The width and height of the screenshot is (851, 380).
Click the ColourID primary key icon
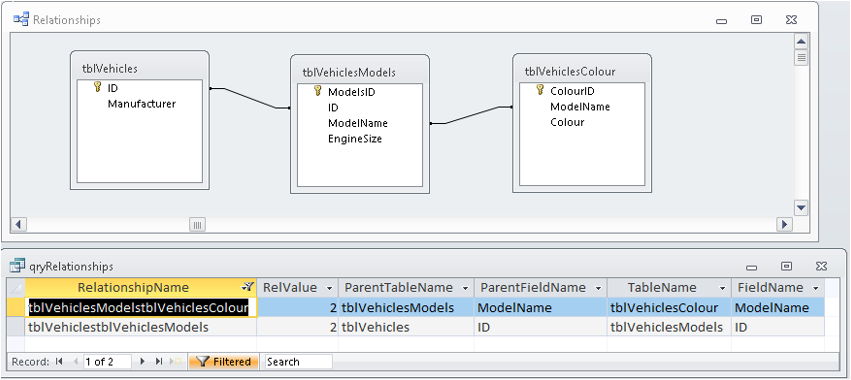click(x=540, y=90)
